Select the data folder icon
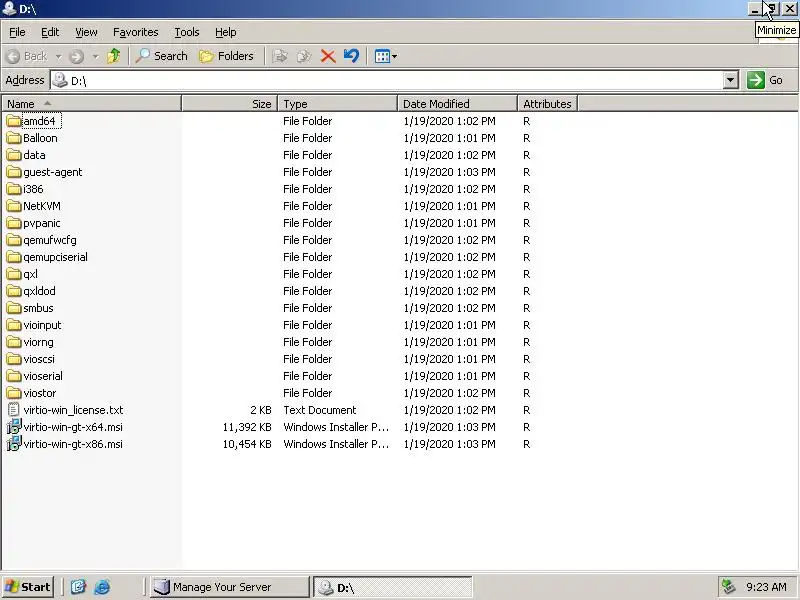 click(14, 155)
